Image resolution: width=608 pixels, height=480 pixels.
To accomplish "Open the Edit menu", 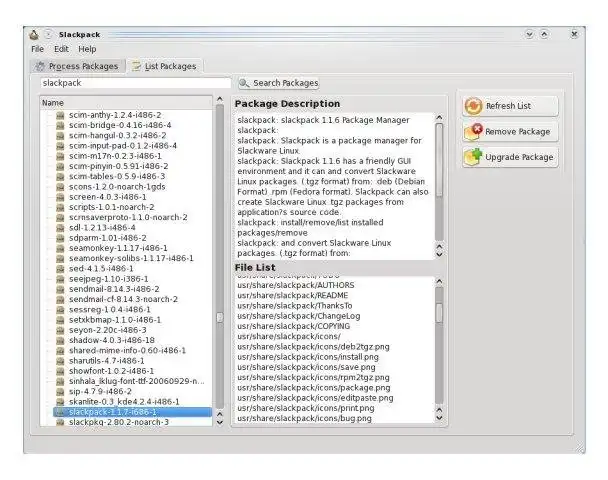I will coord(61,49).
